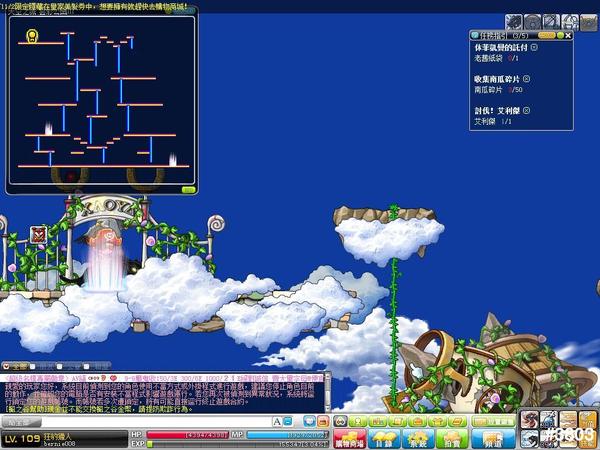The width and height of the screenshot is (600, 450).
Task: Click the second top-row quick slot icon
Action: point(549,419)
